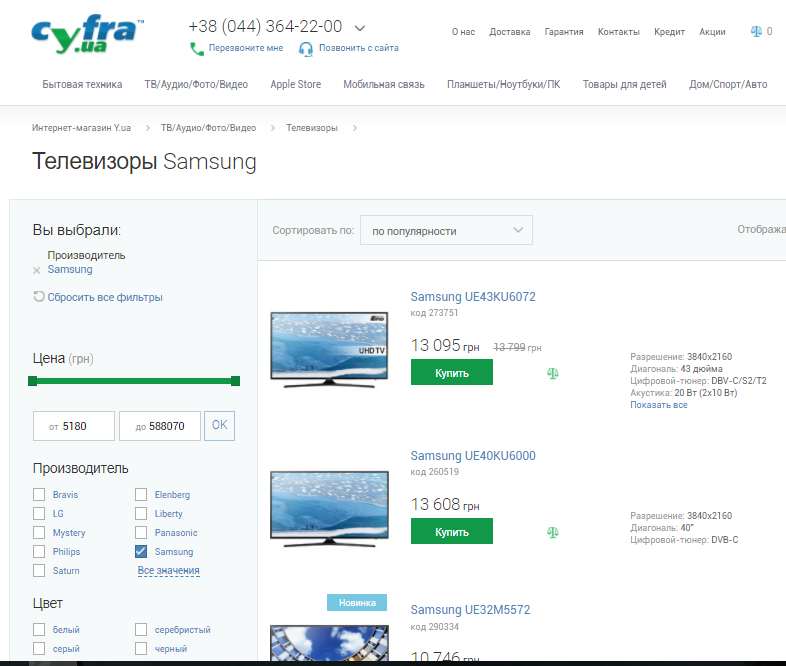Toggle the Mystery manufacturer checkbox
Viewport: 786px width, 666px height.
click(39, 532)
